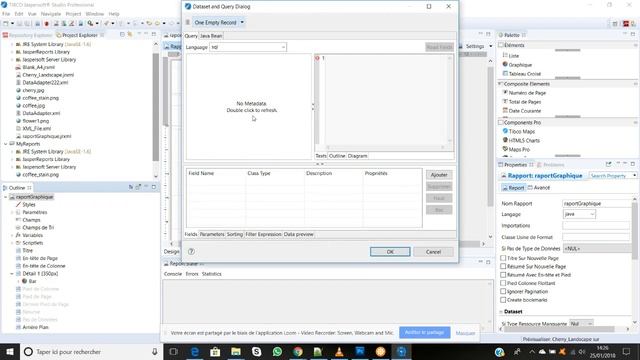Click the Cortana microphone icon

click(x=155, y=352)
